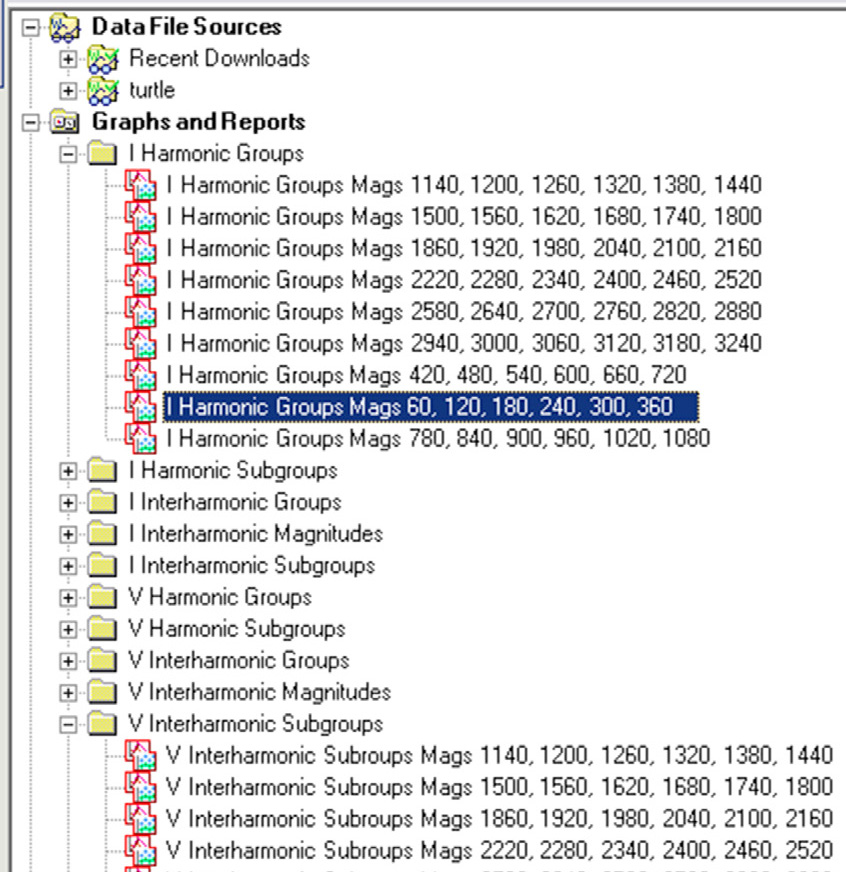The image size is (846, 872).
Task: Expand the V Harmonic Groups folder
Action: (x=67, y=597)
